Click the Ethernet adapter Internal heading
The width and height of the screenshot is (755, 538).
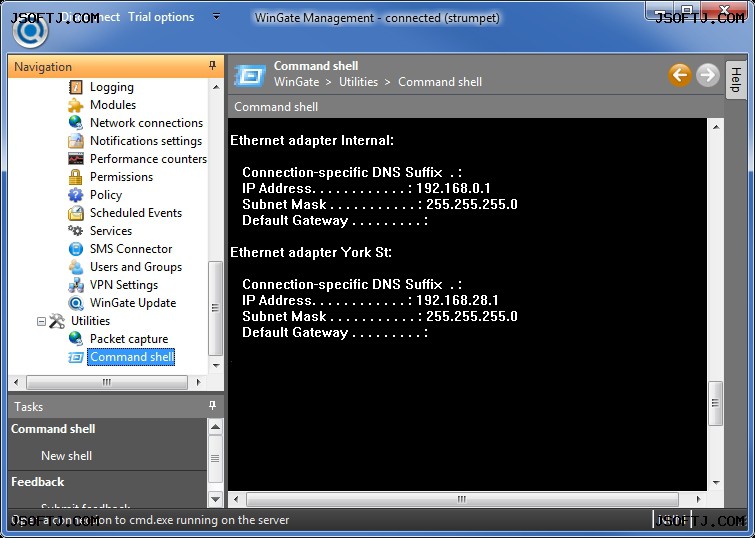312,141
